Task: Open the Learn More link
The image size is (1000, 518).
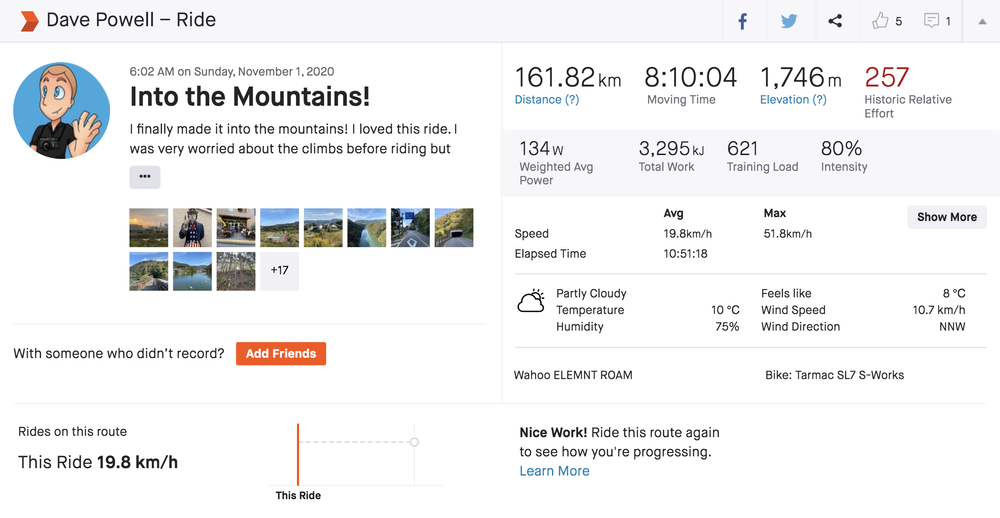Action: tap(554, 471)
